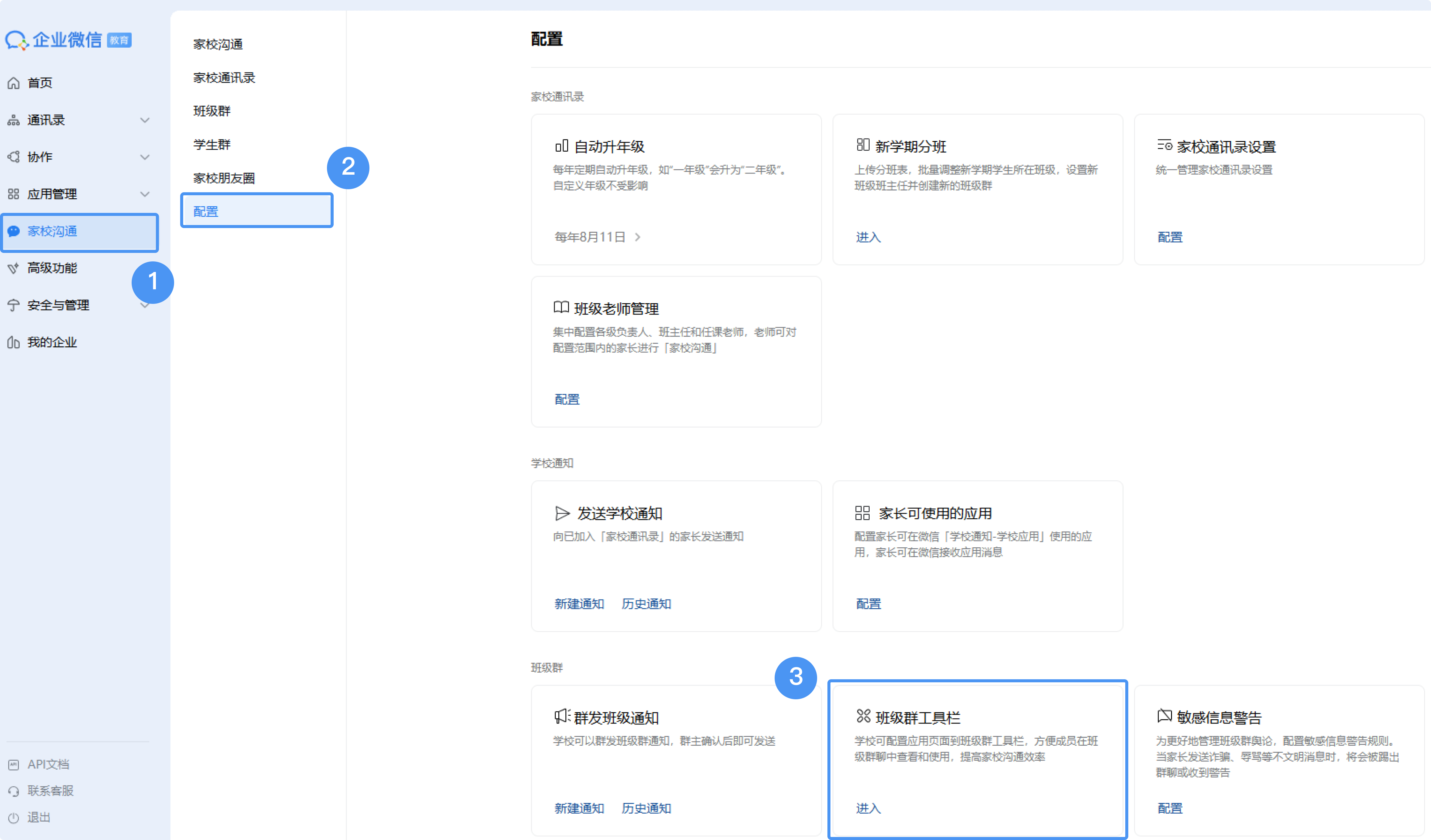Expand the 应用管理 sidebar chevron
The width and height of the screenshot is (1431, 840).
(x=145, y=194)
